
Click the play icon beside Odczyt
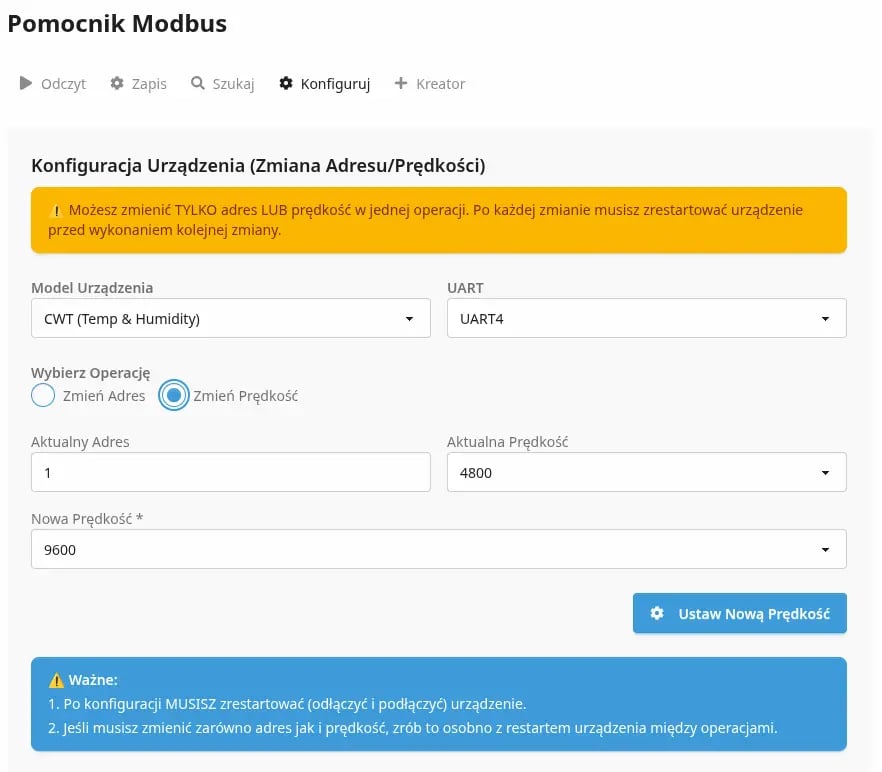coord(26,84)
